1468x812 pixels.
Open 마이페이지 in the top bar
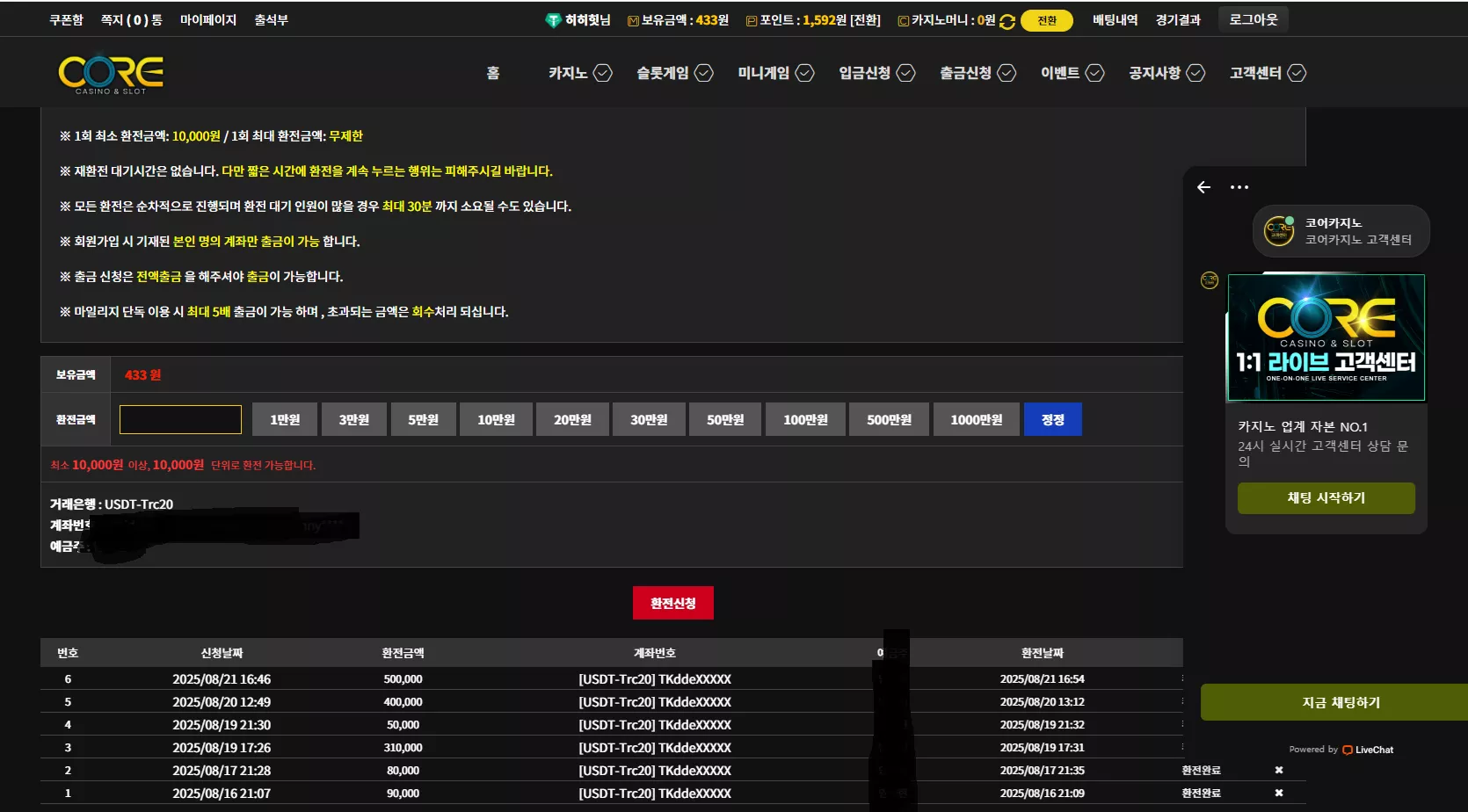tap(208, 20)
